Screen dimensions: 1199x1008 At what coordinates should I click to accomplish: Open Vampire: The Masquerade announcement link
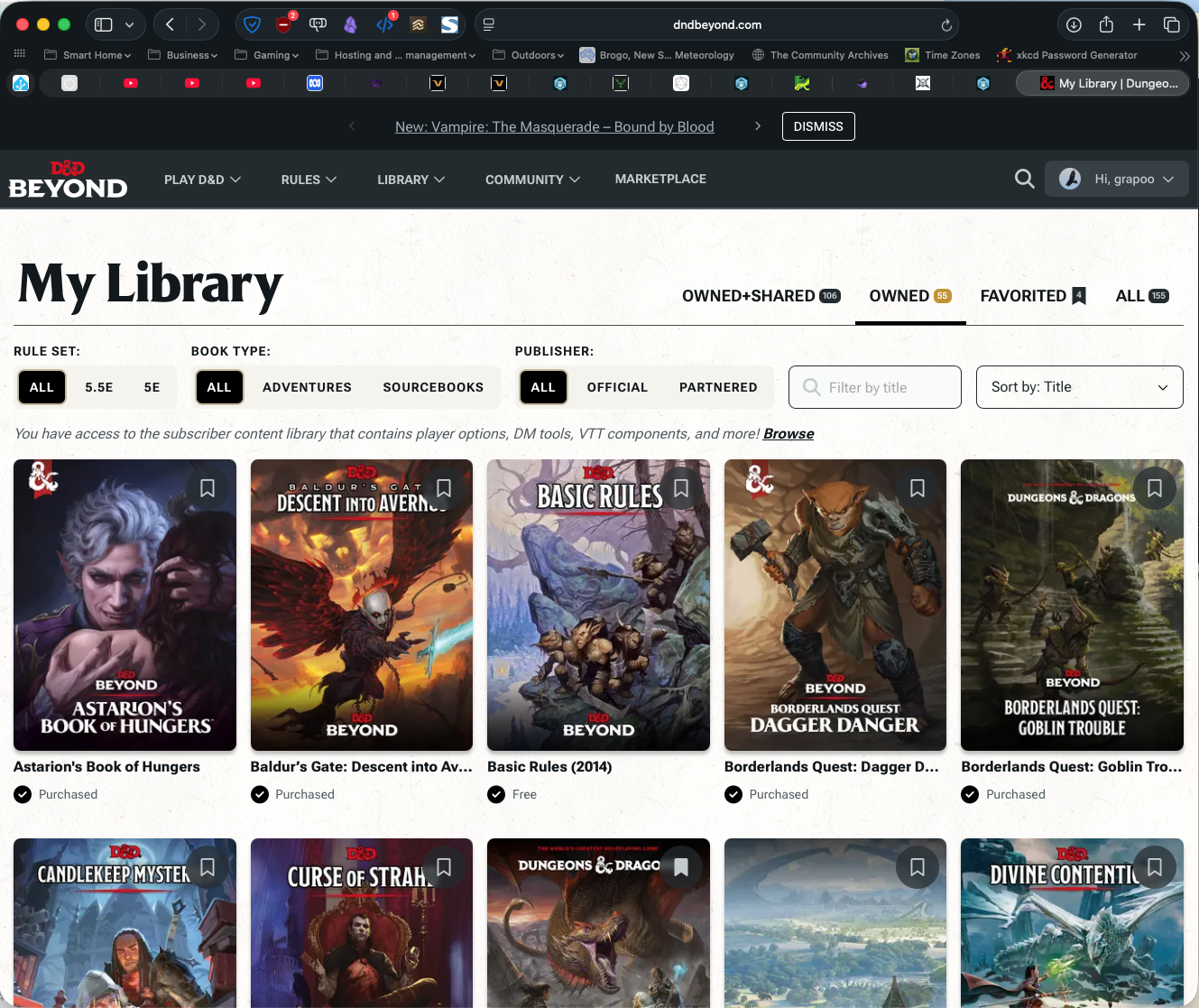click(555, 127)
